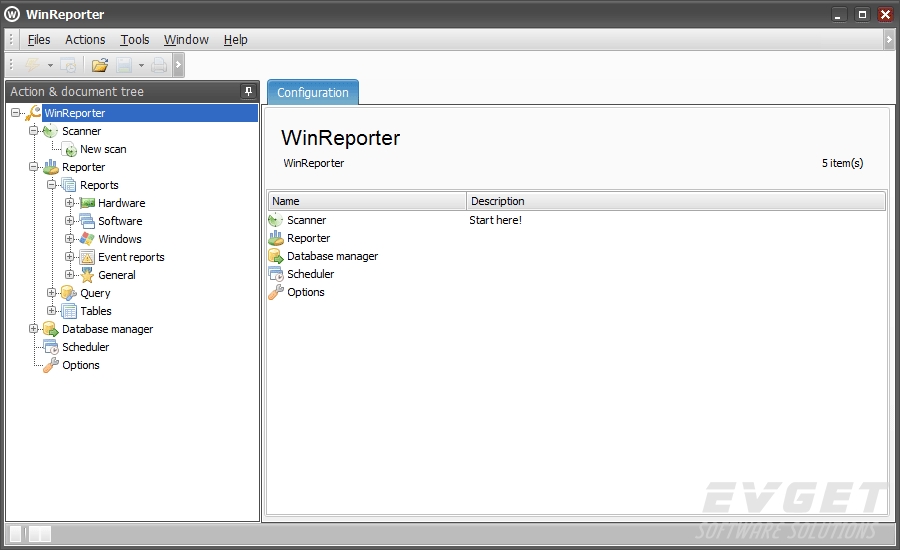Expand the Tables tree node
Screen dimensions: 900x550
point(51,310)
